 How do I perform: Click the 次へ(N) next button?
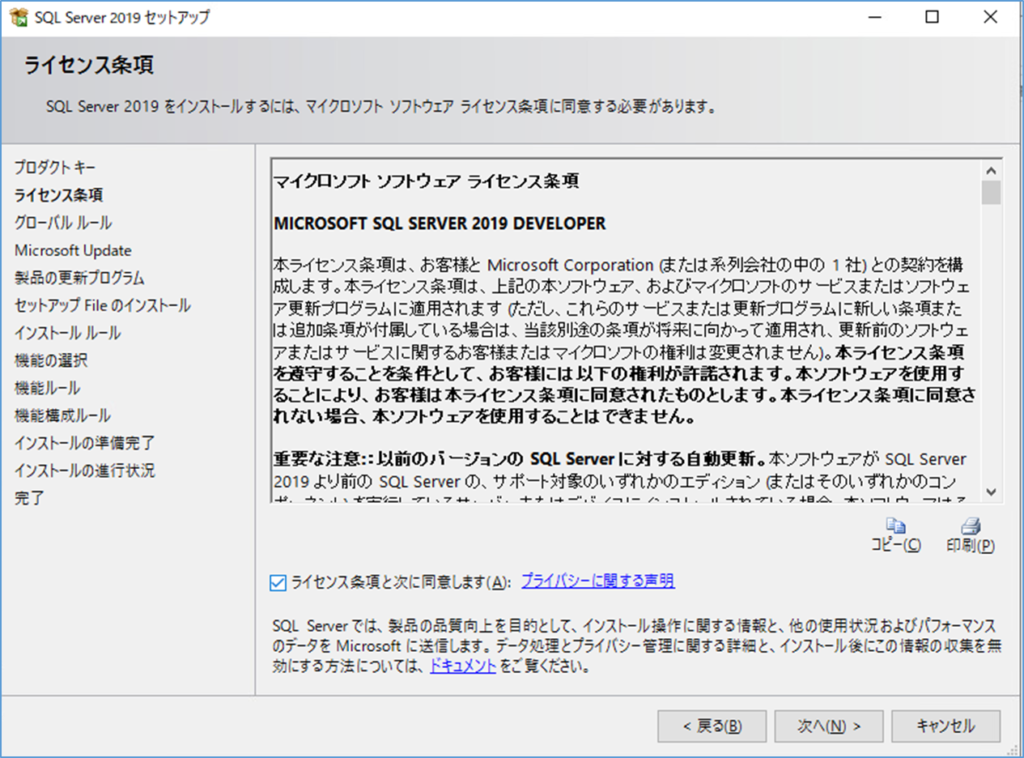pyautogui.click(x=829, y=726)
